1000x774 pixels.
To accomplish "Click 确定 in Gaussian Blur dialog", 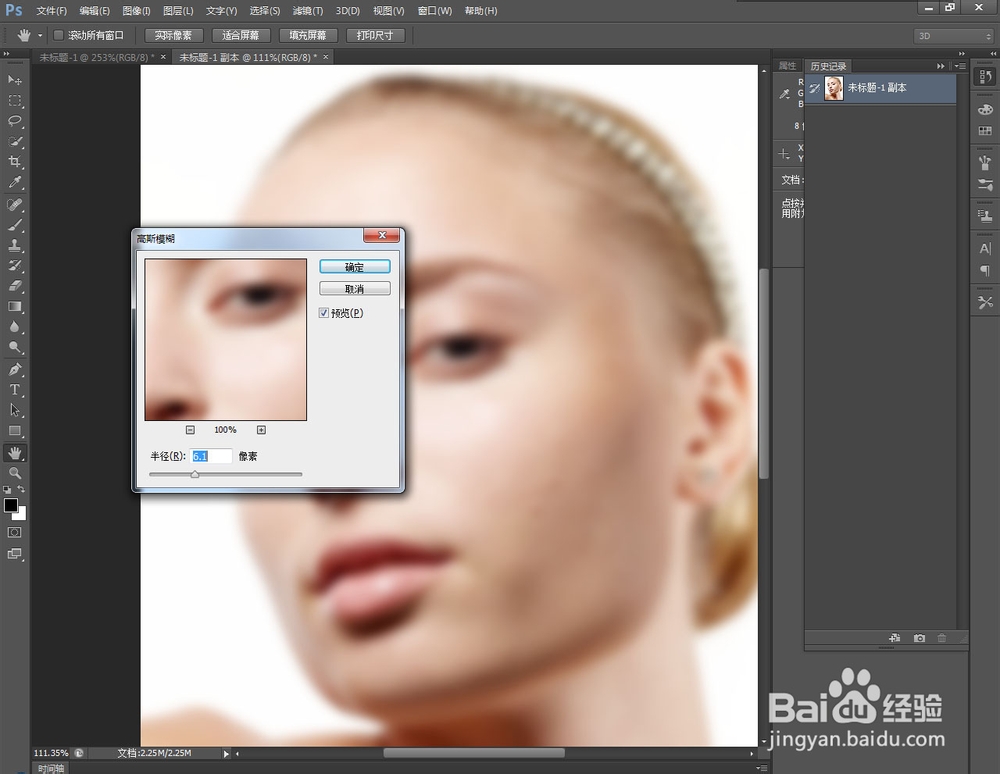I will click(x=355, y=267).
